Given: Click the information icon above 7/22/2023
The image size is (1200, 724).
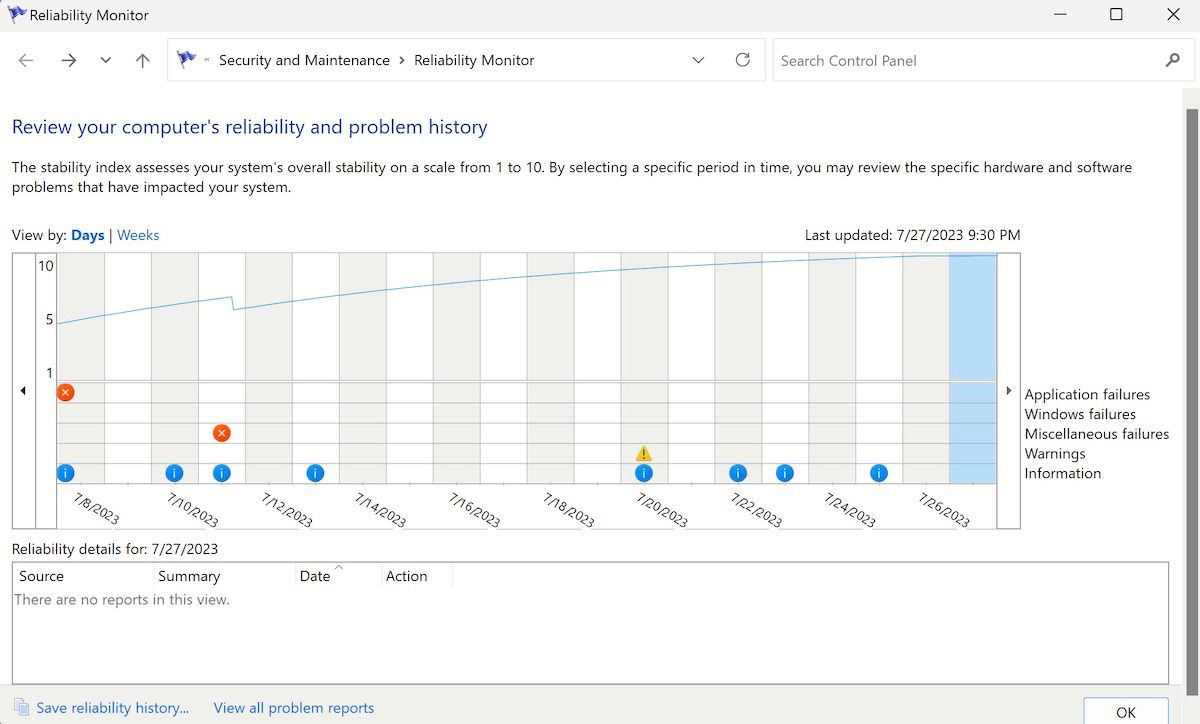Looking at the screenshot, I should pyautogui.click(x=738, y=473).
